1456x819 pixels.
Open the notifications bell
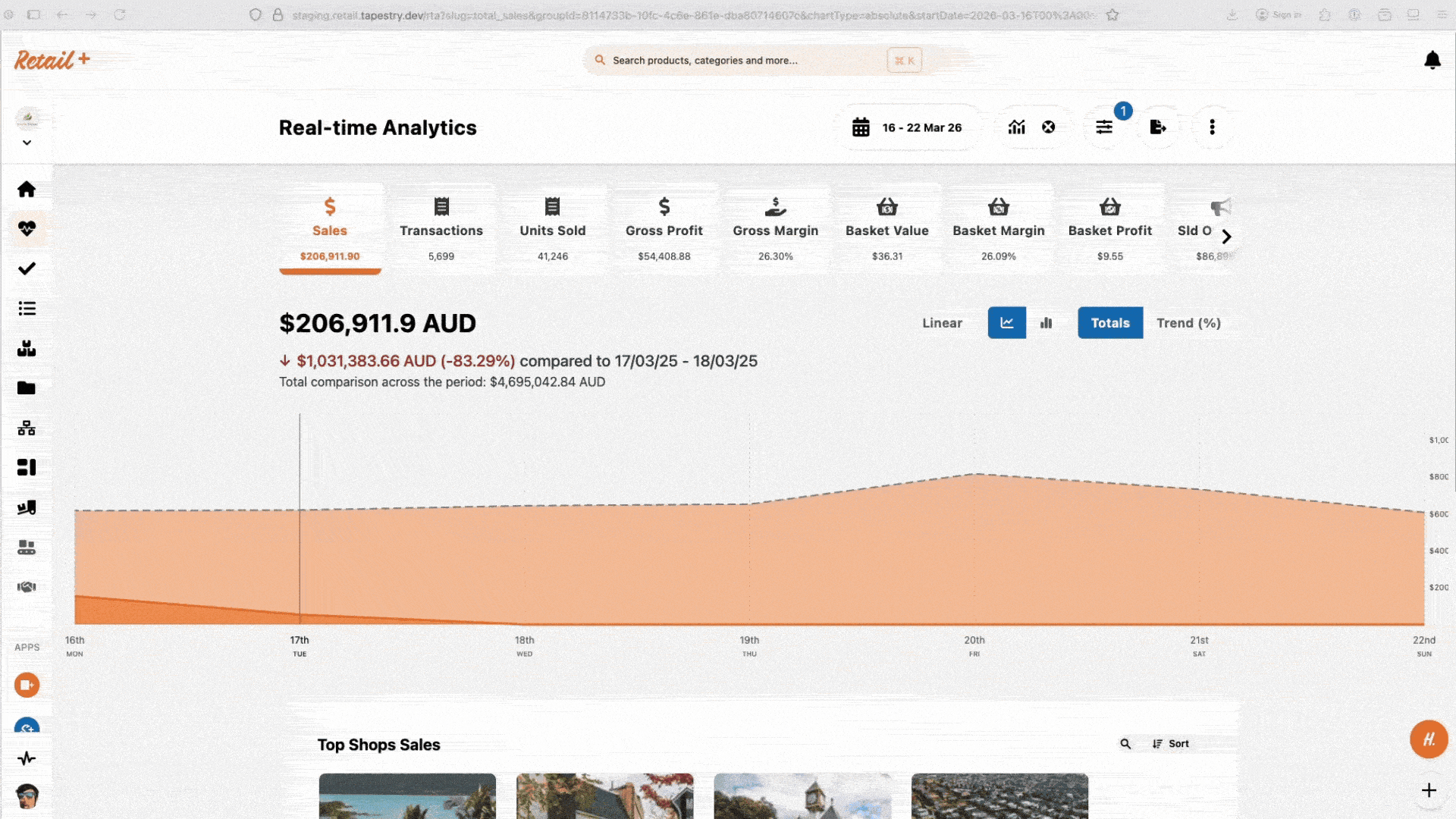coord(1432,60)
